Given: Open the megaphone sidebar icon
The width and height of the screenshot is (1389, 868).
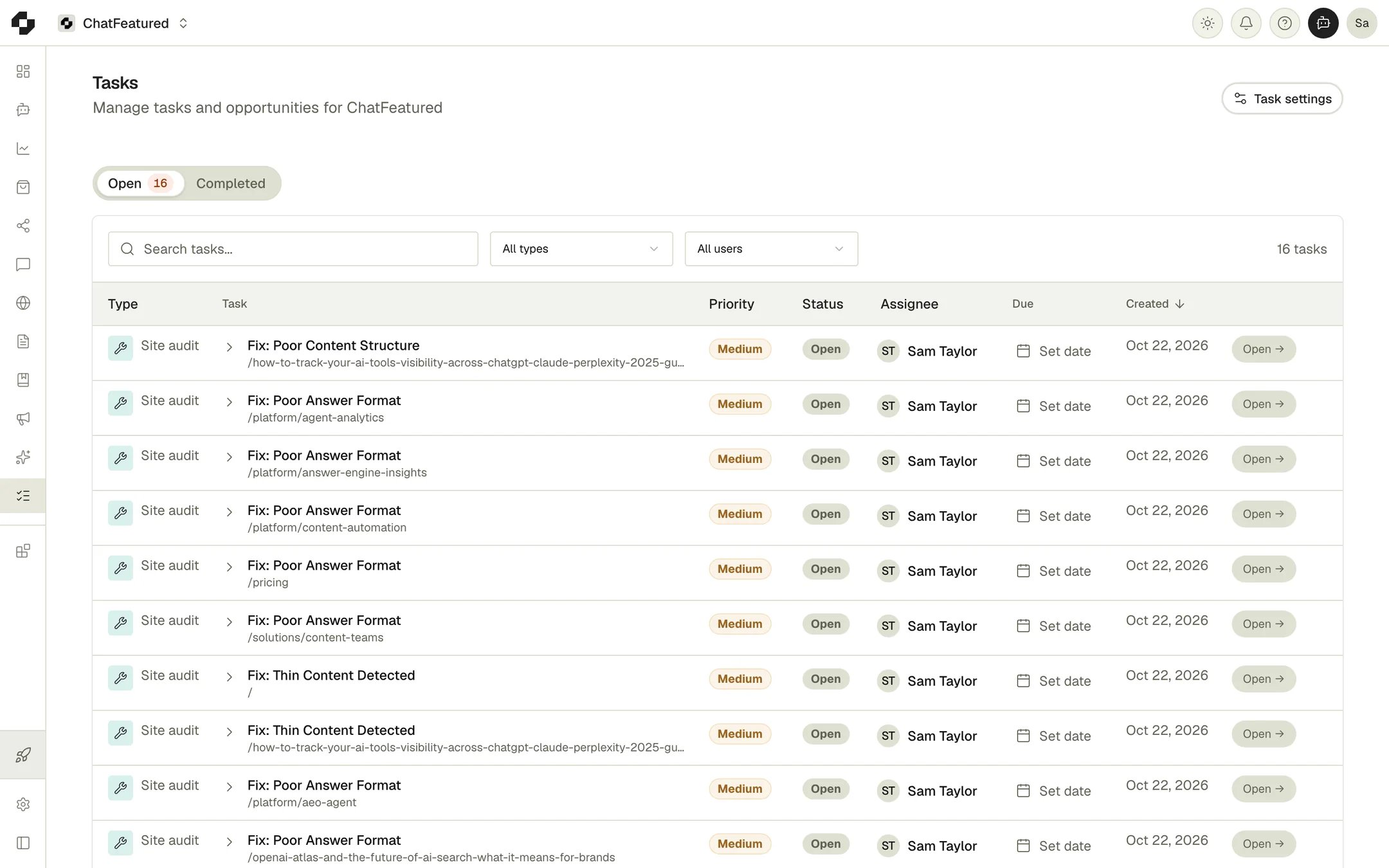Looking at the screenshot, I should (x=23, y=419).
